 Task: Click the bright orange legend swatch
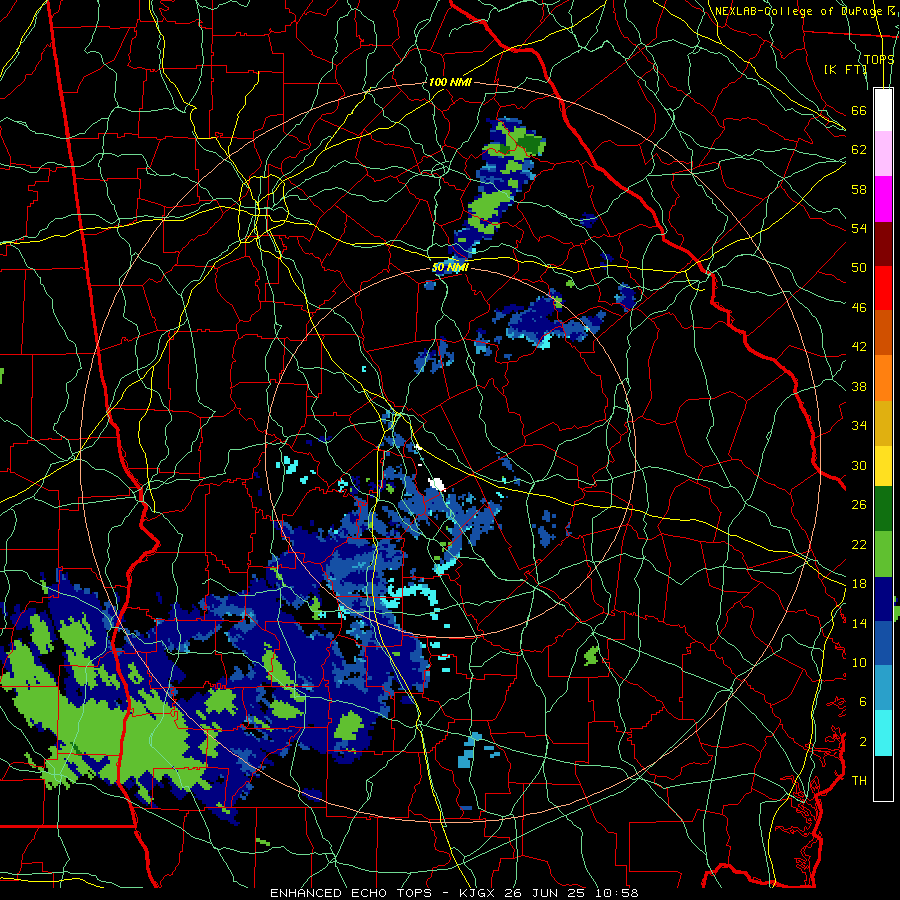pos(883,378)
